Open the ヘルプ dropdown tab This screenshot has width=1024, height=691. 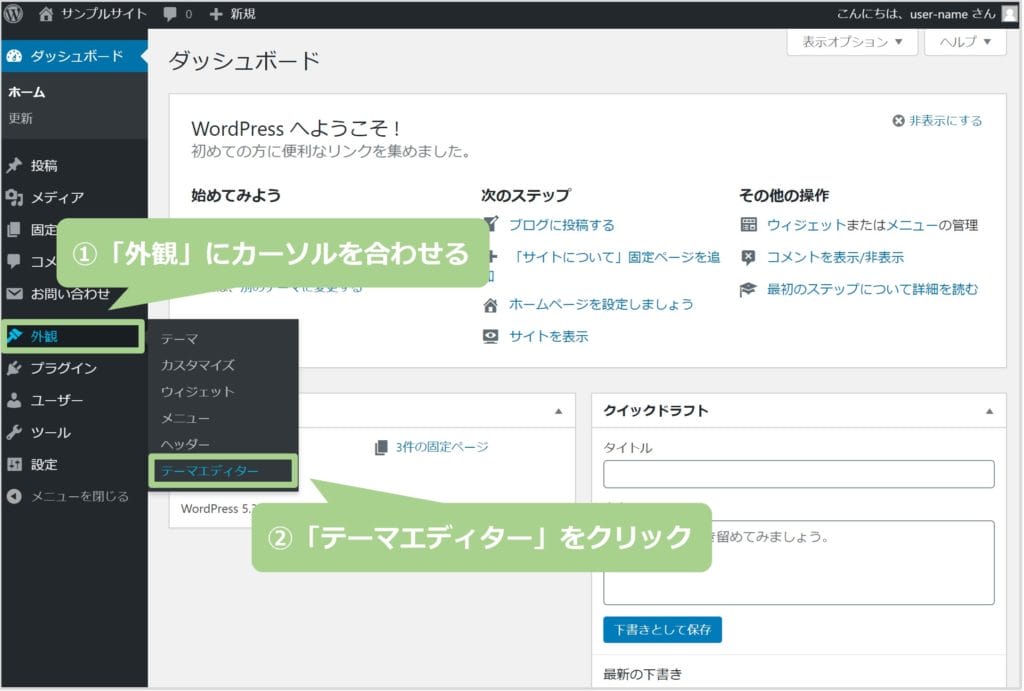point(965,42)
